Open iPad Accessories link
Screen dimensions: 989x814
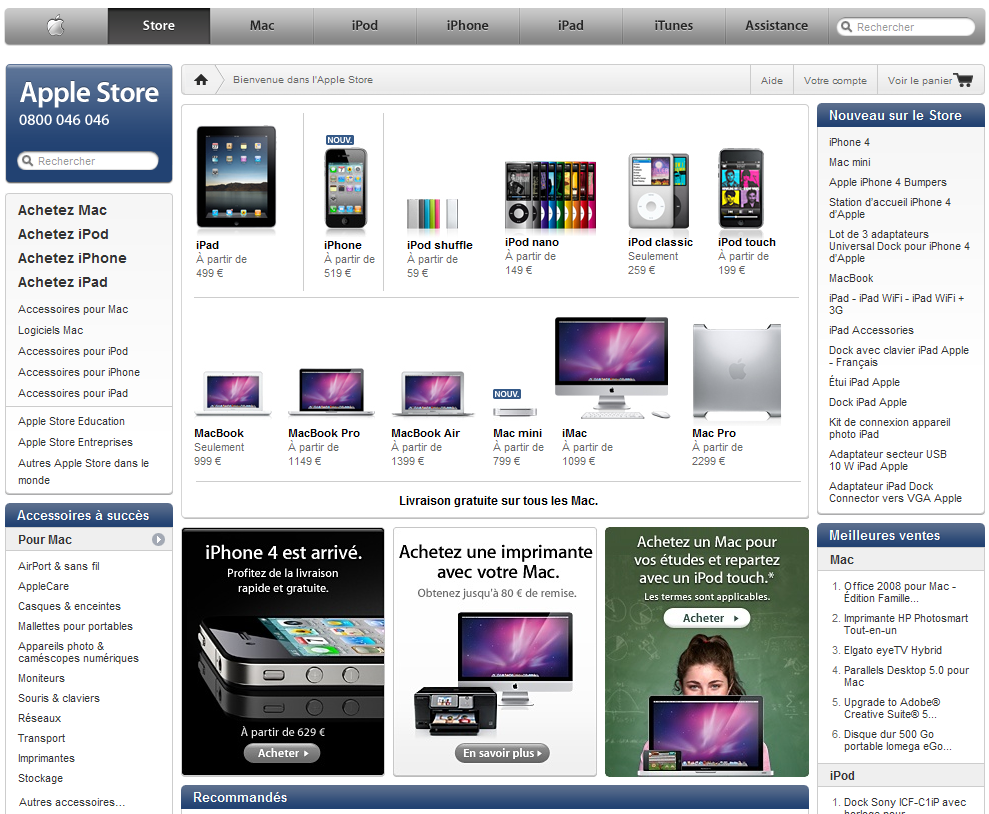click(x=871, y=330)
